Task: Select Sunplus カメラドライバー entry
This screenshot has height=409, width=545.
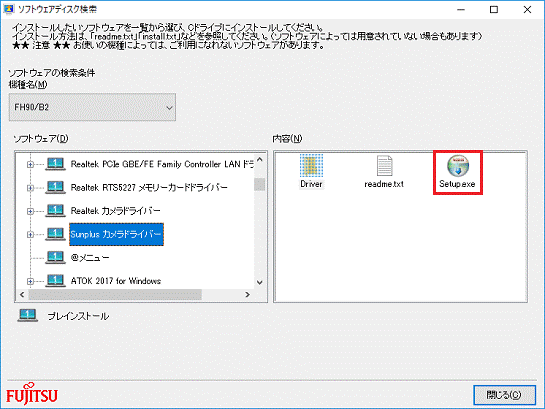Action: [x=116, y=234]
